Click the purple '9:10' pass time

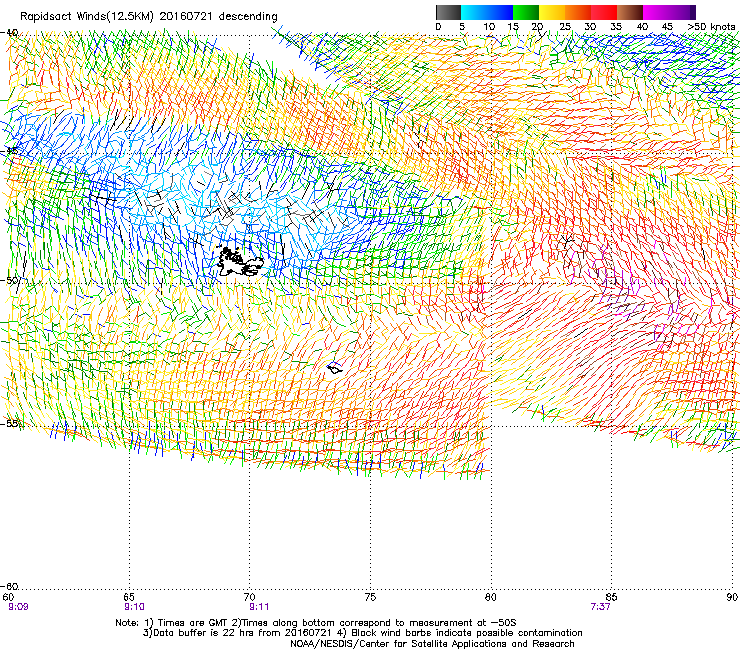pos(134,607)
